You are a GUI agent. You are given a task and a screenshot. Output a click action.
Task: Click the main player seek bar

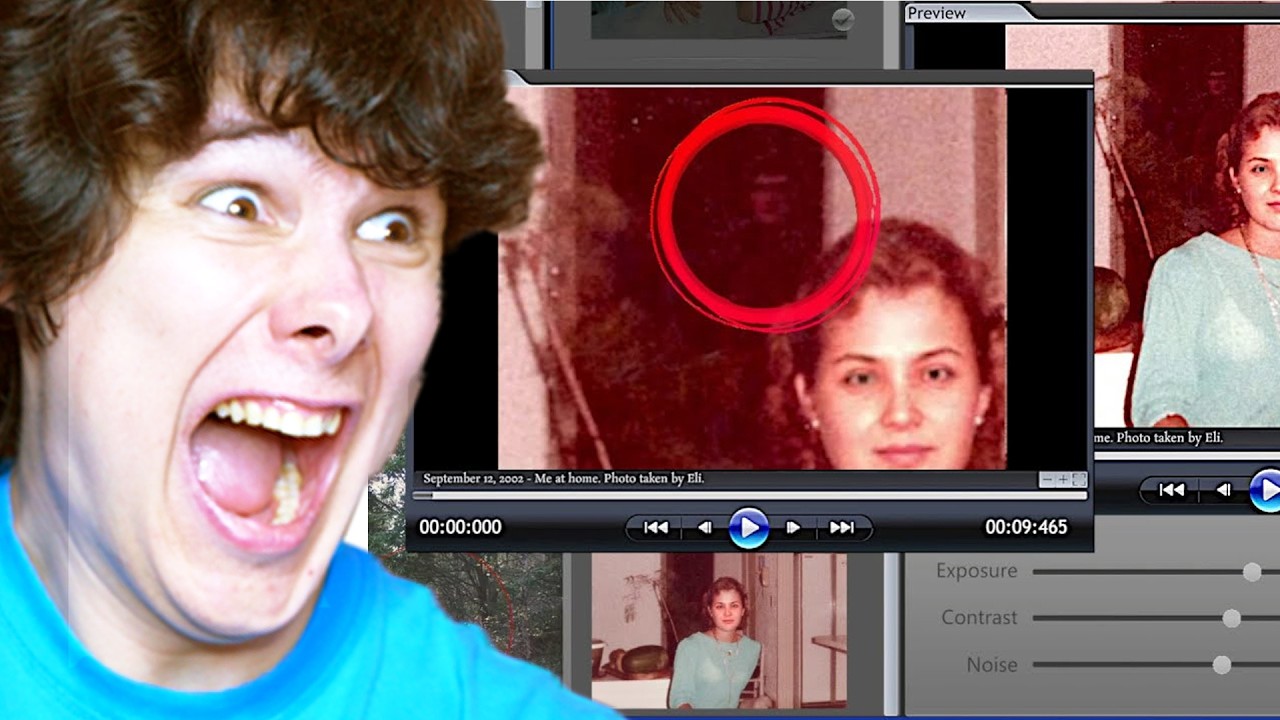[x=750, y=495]
